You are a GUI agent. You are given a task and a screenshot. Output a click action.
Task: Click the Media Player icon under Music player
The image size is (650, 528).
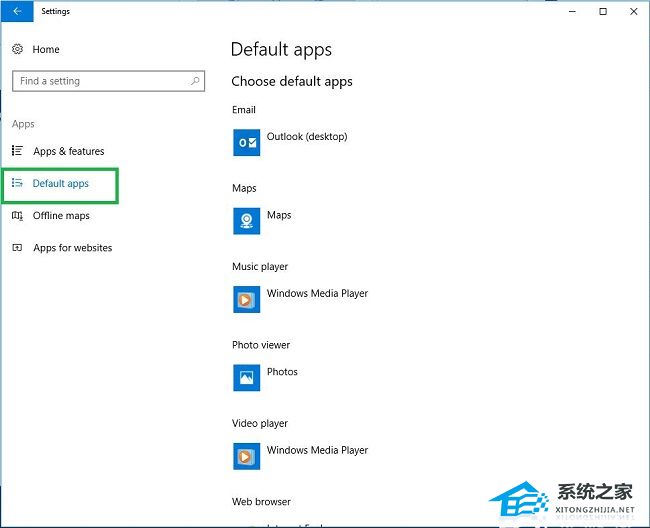pos(246,299)
